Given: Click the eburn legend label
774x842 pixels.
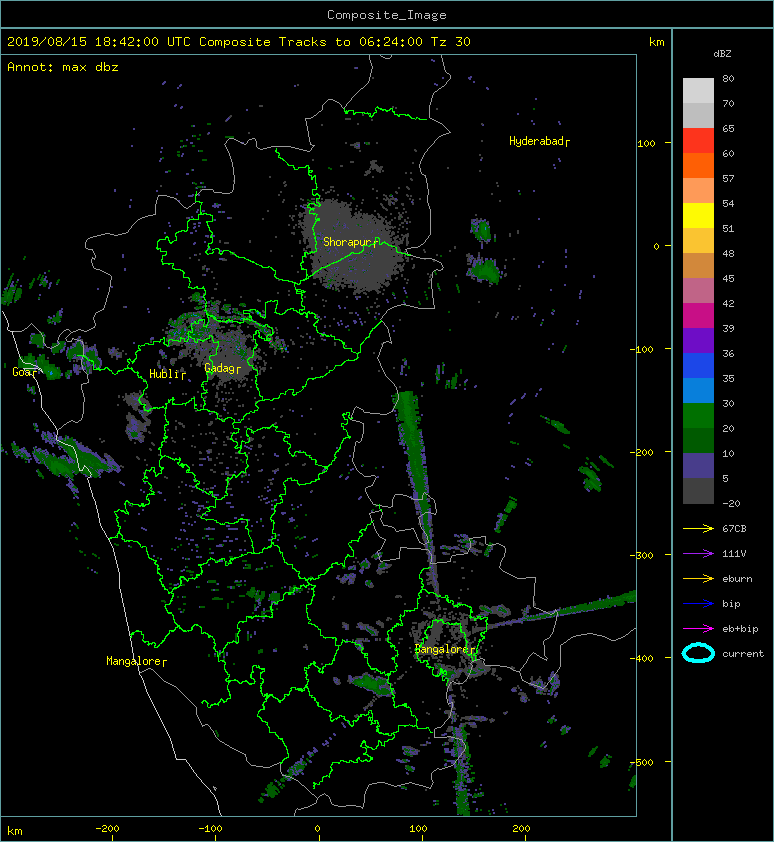Looking at the screenshot, I should click(737, 579).
